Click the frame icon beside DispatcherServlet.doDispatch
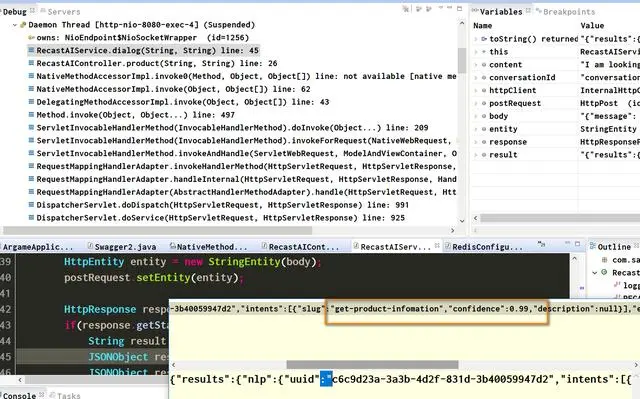 31,205
